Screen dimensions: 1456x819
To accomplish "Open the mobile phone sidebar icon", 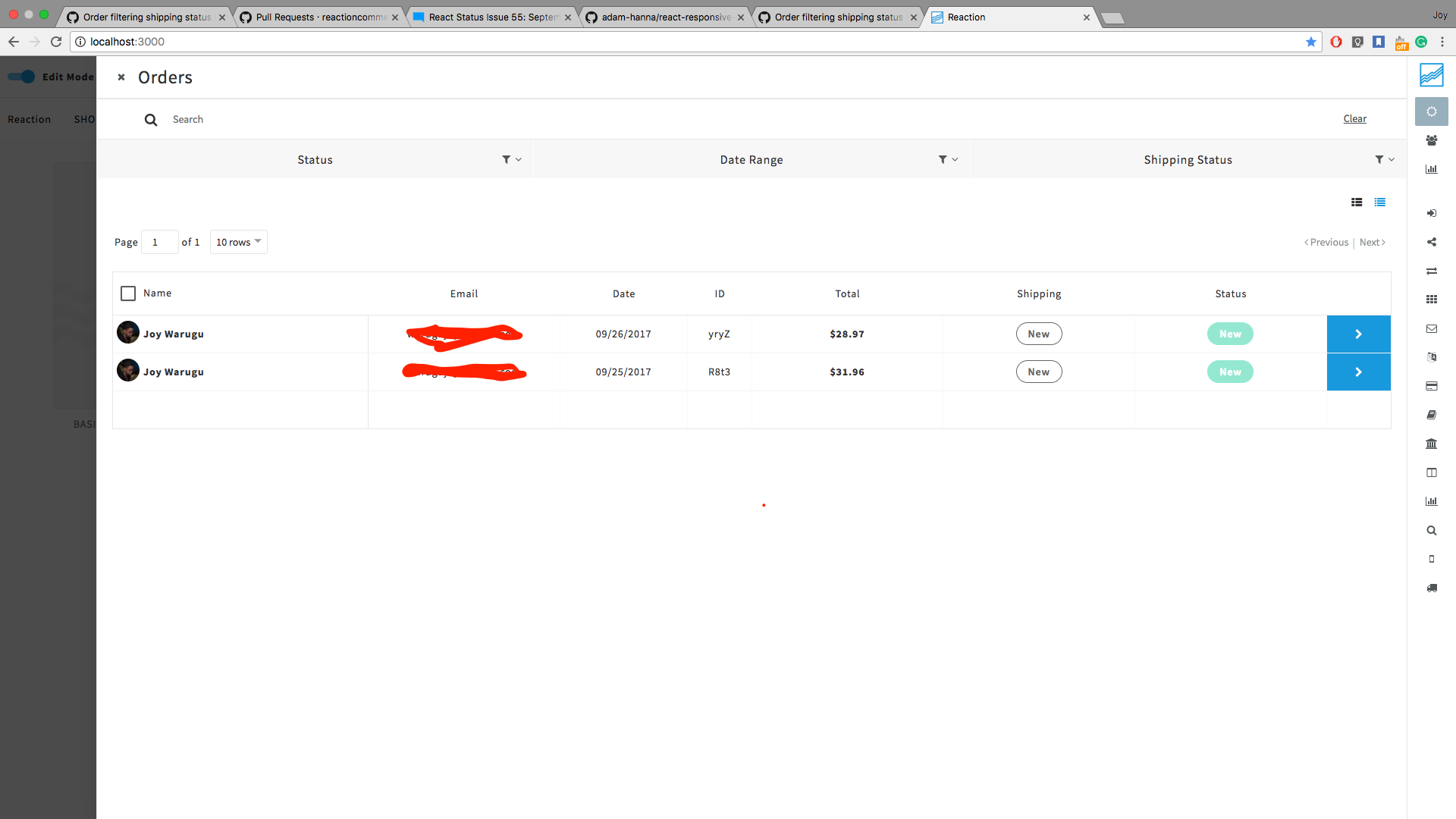I will coord(1431,559).
